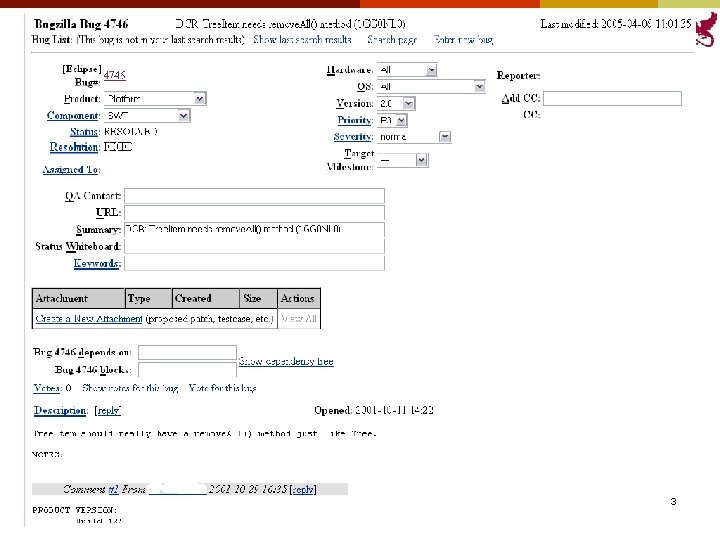Click the Component label link
The height and width of the screenshot is (540, 720).
click(73, 115)
